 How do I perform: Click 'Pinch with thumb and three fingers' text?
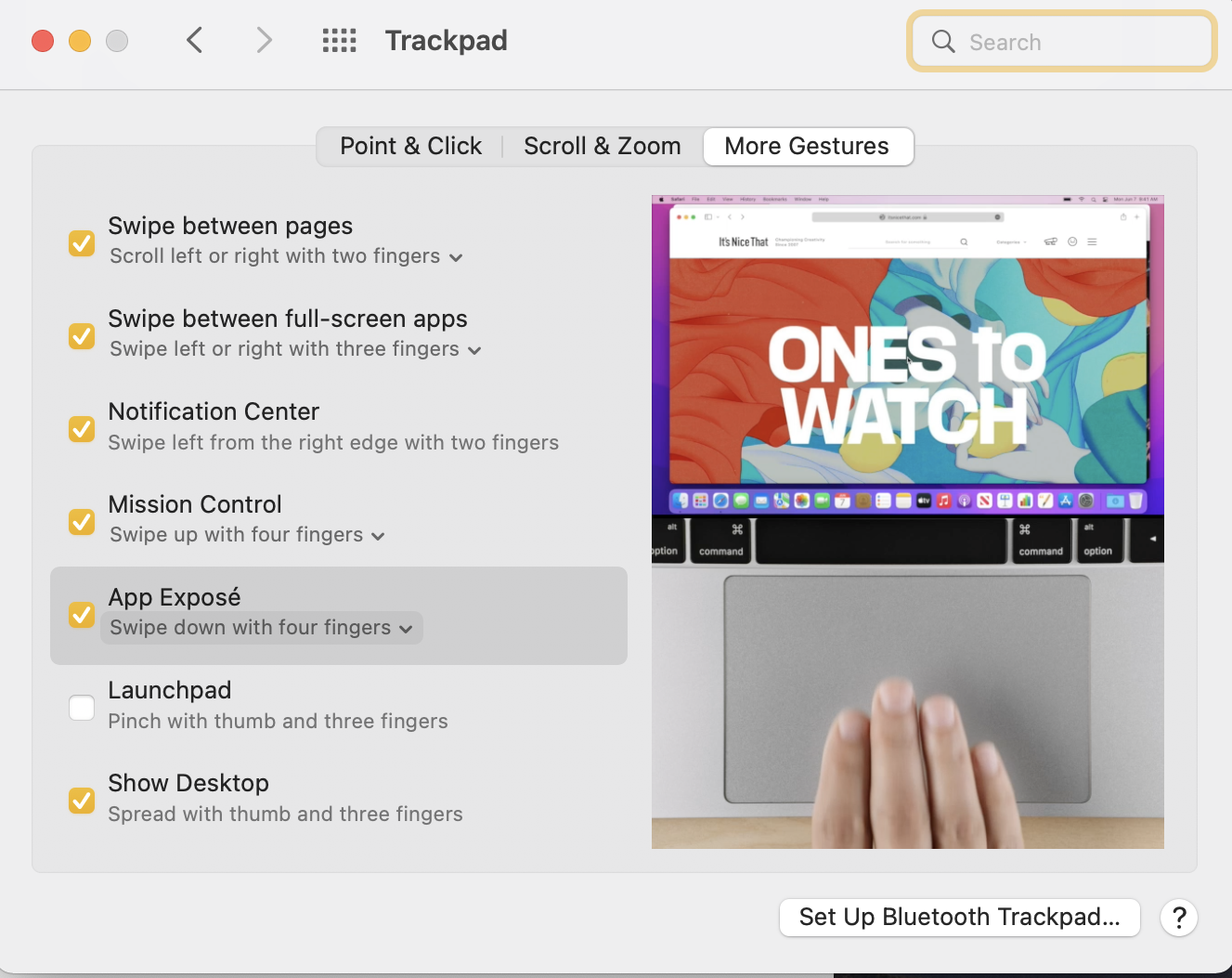(x=278, y=722)
